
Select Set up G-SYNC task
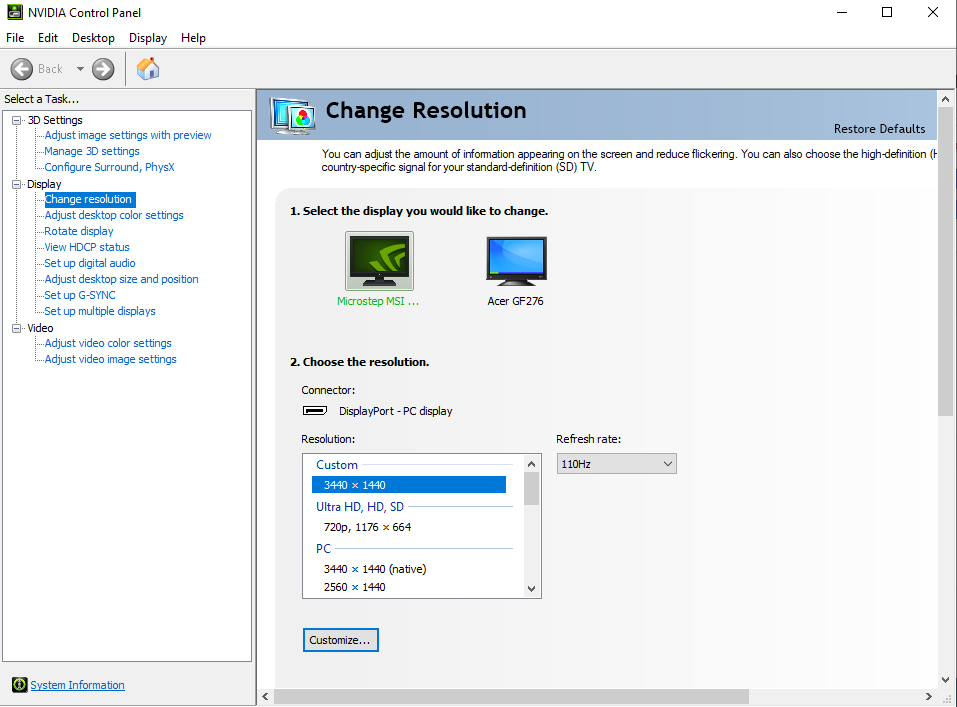coord(80,295)
